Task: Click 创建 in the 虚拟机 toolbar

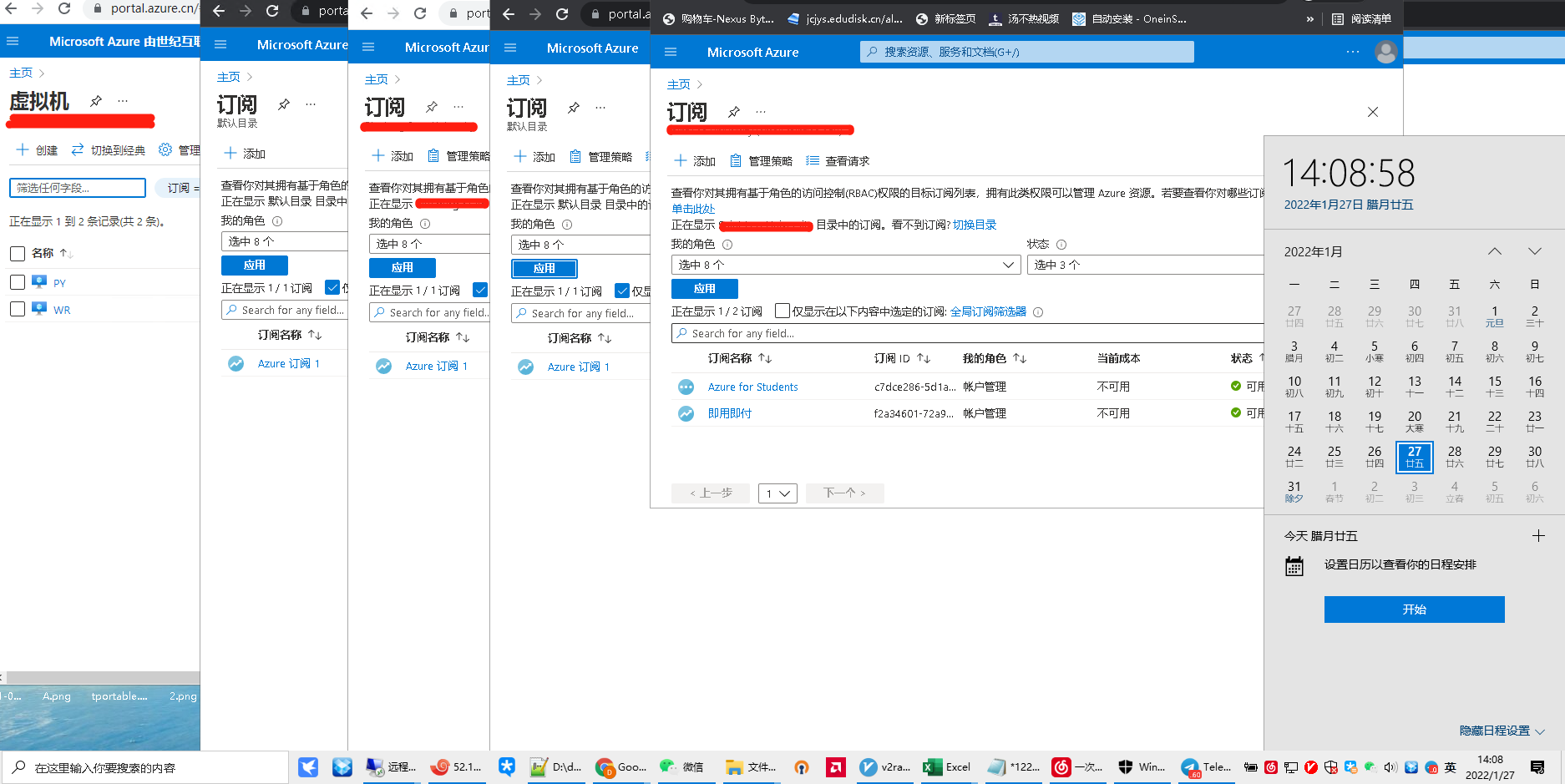Action: click(x=38, y=150)
